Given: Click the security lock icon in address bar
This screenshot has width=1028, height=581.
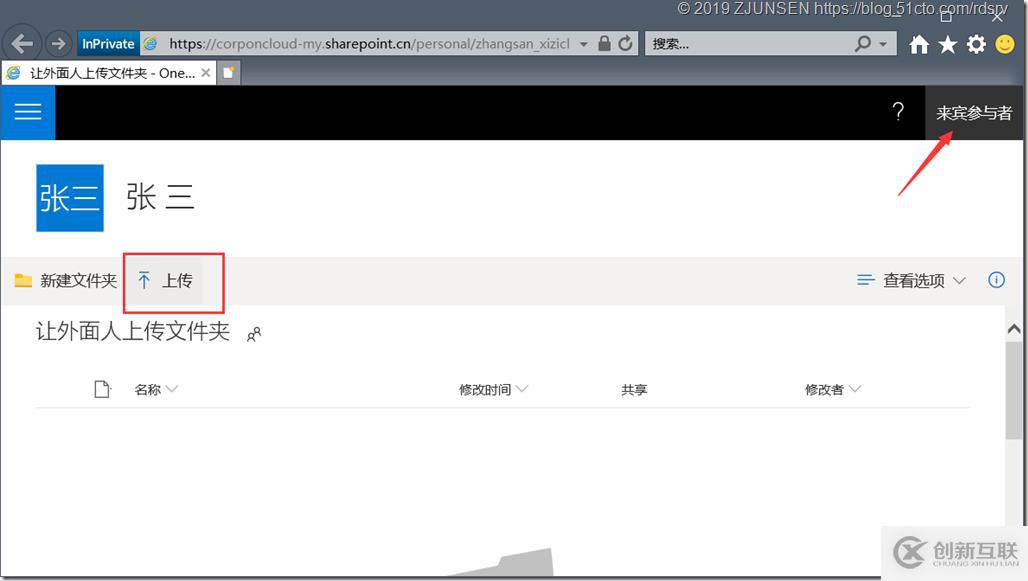Looking at the screenshot, I should (604, 44).
